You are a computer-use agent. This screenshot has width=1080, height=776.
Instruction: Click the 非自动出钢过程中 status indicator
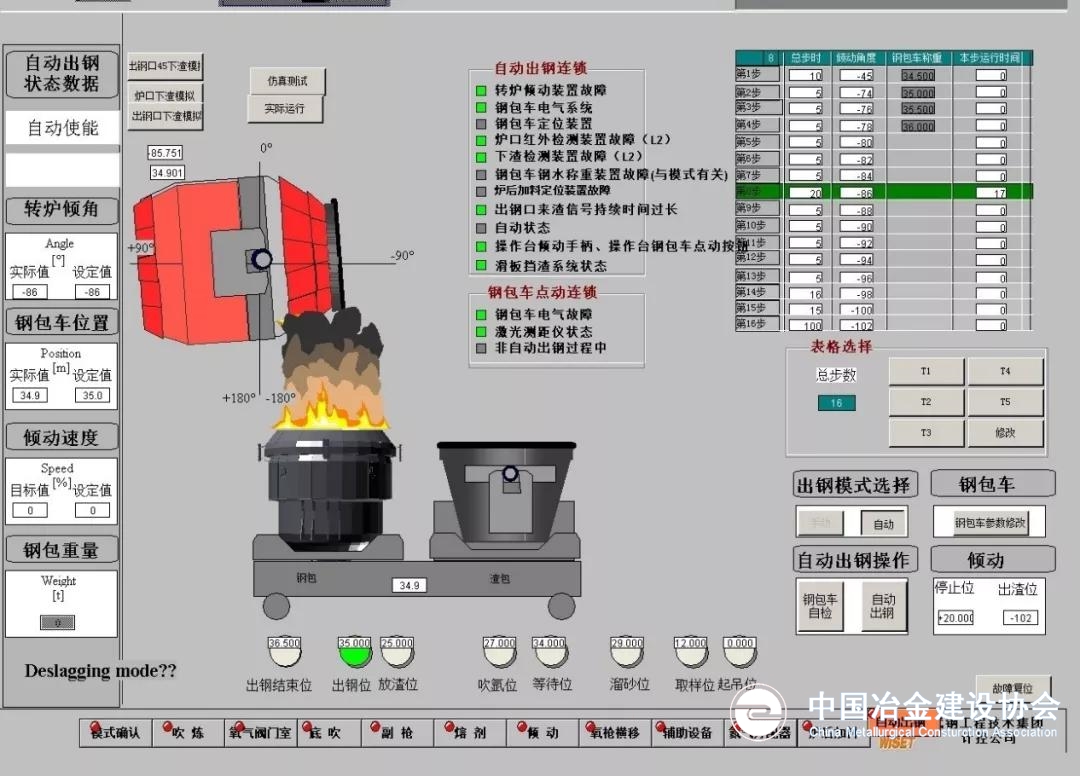tap(481, 348)
